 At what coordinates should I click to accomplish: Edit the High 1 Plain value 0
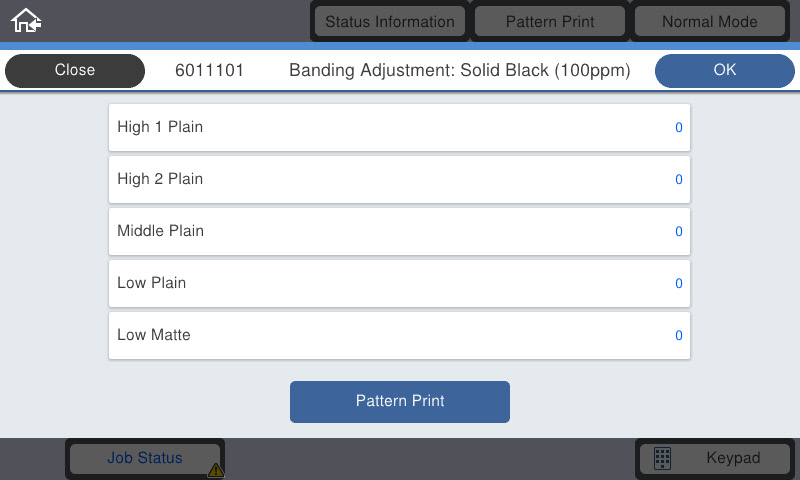(x=679, y=128)
